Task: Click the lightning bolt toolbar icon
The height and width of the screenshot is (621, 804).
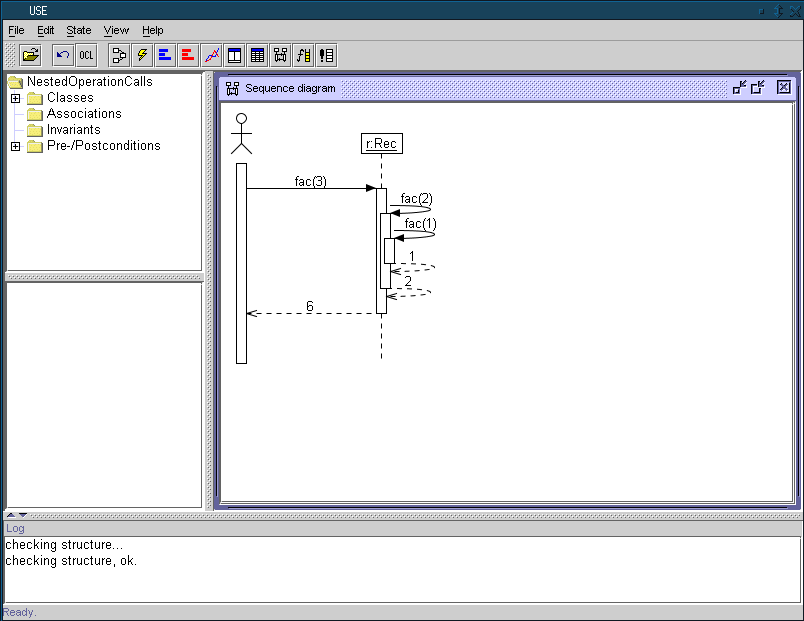Action: click(142, 55)
